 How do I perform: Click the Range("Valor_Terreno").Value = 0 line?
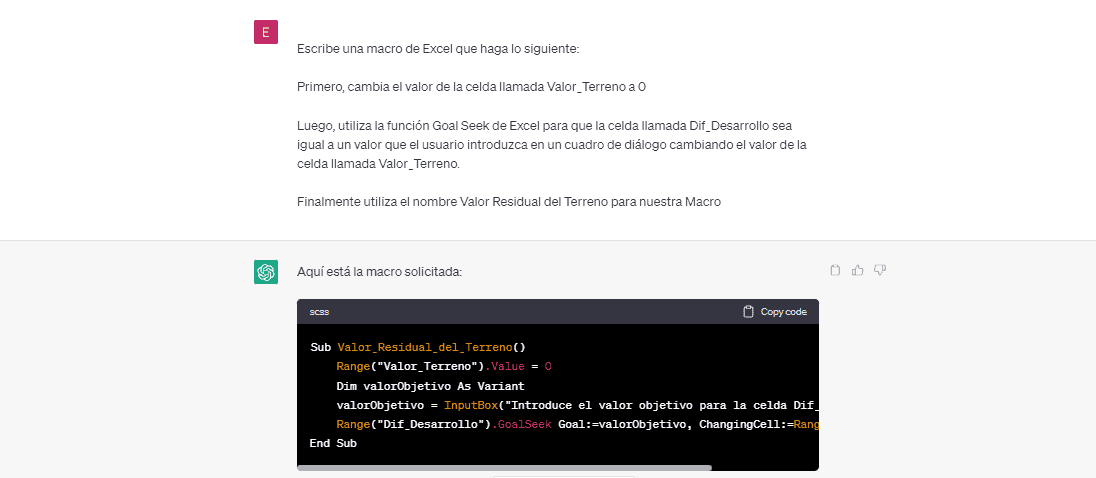pyautogui.click(x=445, y=367)
